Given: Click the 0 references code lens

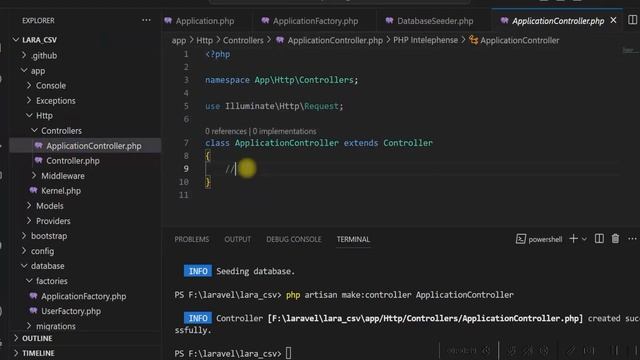Looking at the screenshot, I should pyautogui.click(x=226, y=131).
